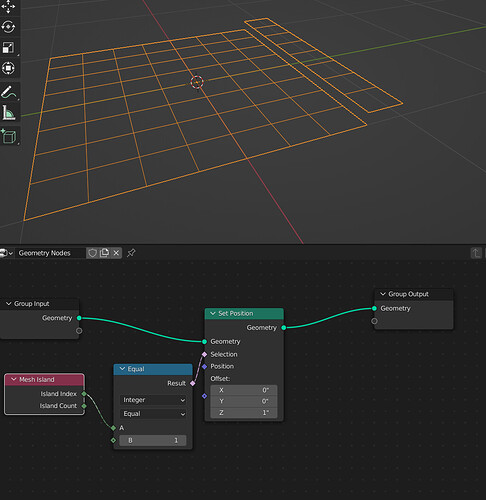486x500 pixels.
Task: Select the Annotate pencil tool
Action: (x=8, y=92)
